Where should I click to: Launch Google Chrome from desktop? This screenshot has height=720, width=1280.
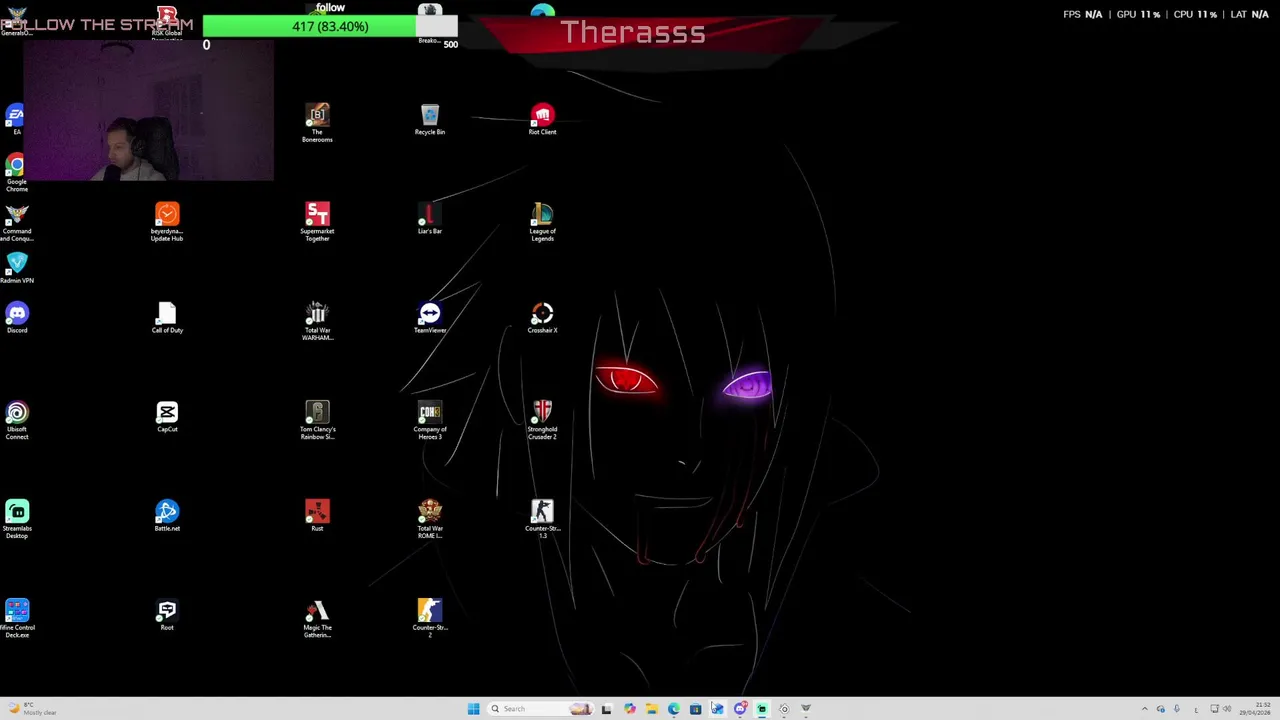pyautogui.click(x=16, y=172)
